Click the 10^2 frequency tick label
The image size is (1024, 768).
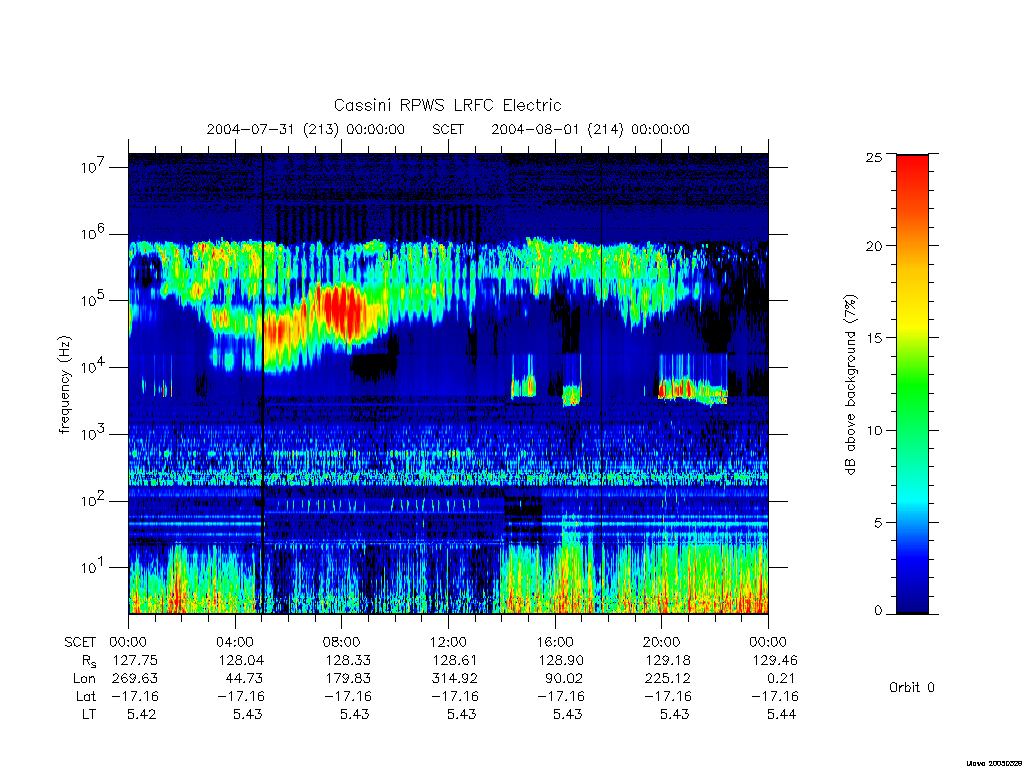point(94,501)
